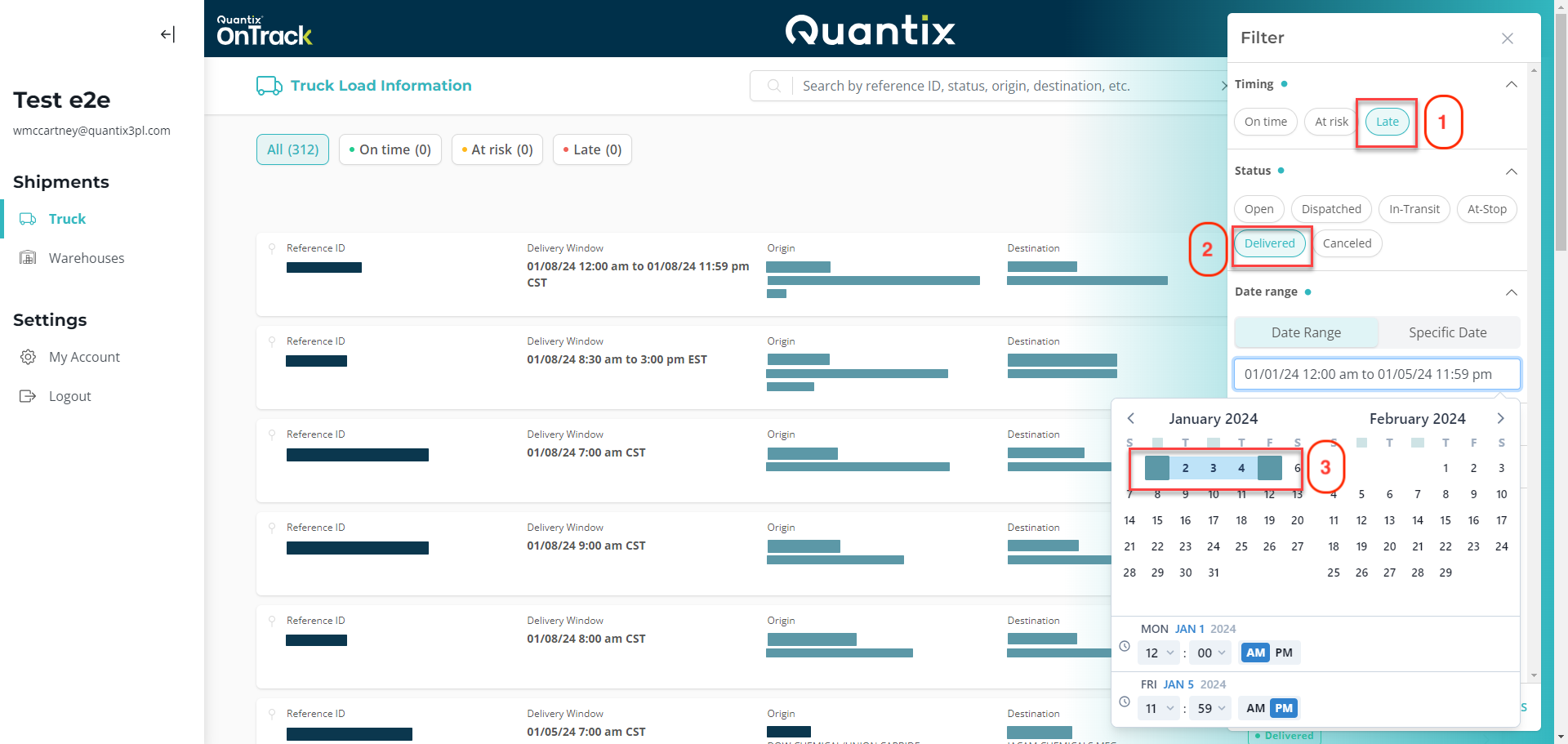Viewport: 1568px width, 744px height.
Task: Go to next month in calendar
Action: 1500,418
